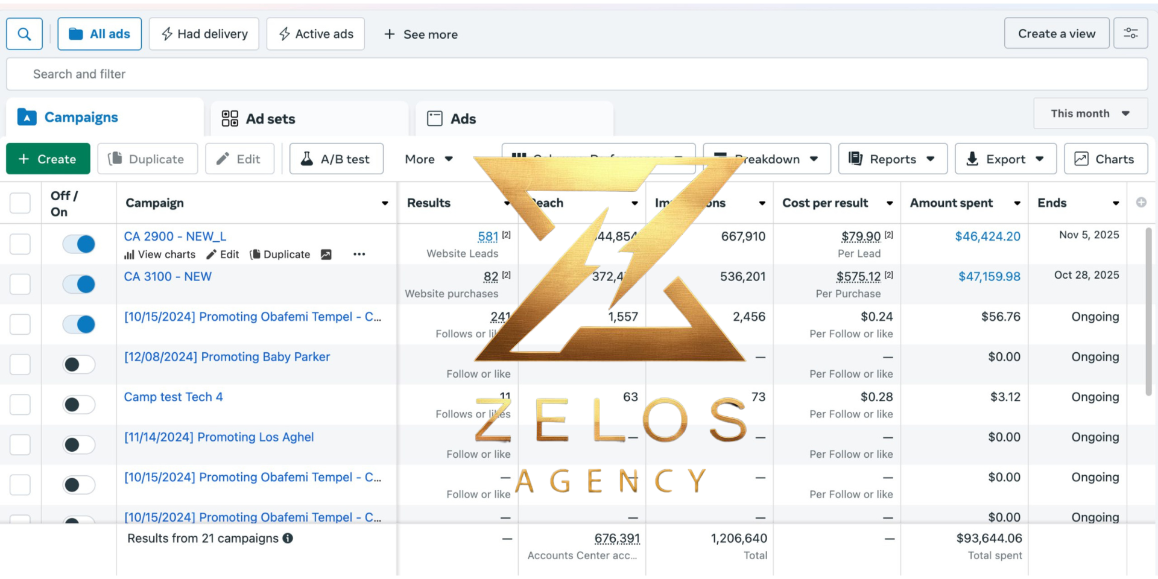Tick the select-all header checkbox
Screen dimensions: 1158x579
tap(20, 203)
